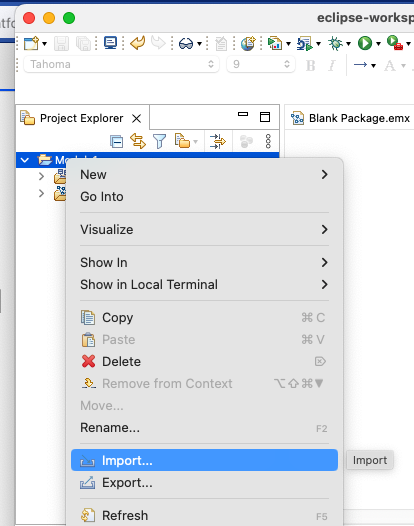This screenshot has width=414, height=526.
Task: Click the globe web browser icon
Action: tap(248, 44)
